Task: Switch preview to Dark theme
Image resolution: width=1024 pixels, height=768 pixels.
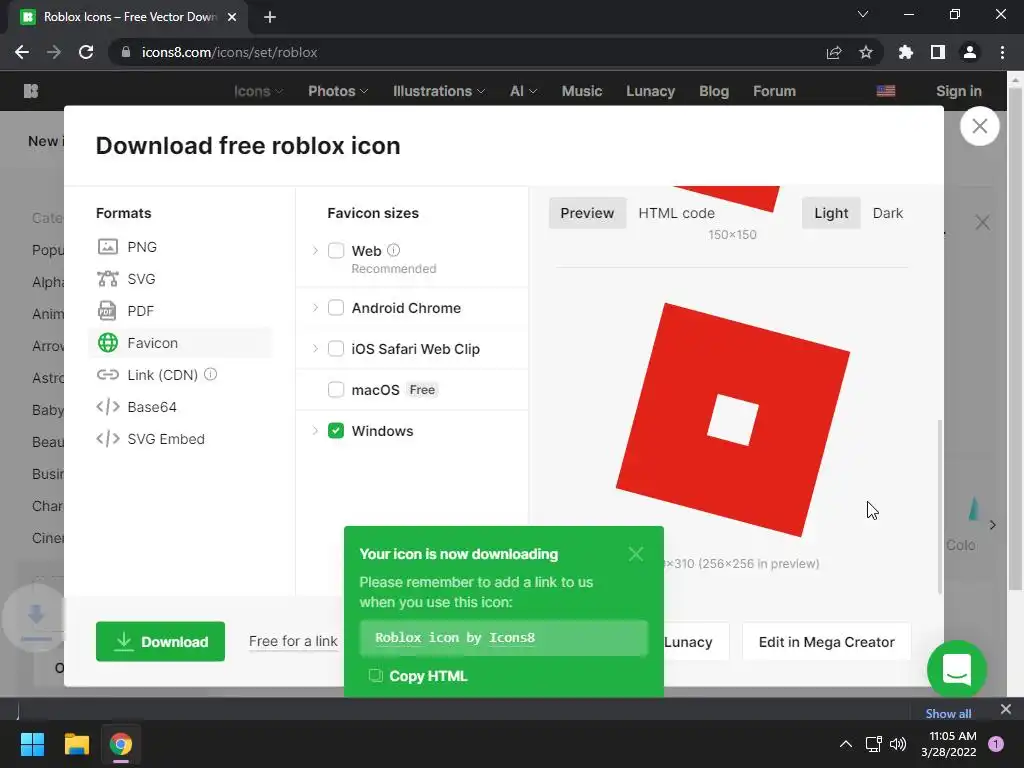Action: [888, 213]
